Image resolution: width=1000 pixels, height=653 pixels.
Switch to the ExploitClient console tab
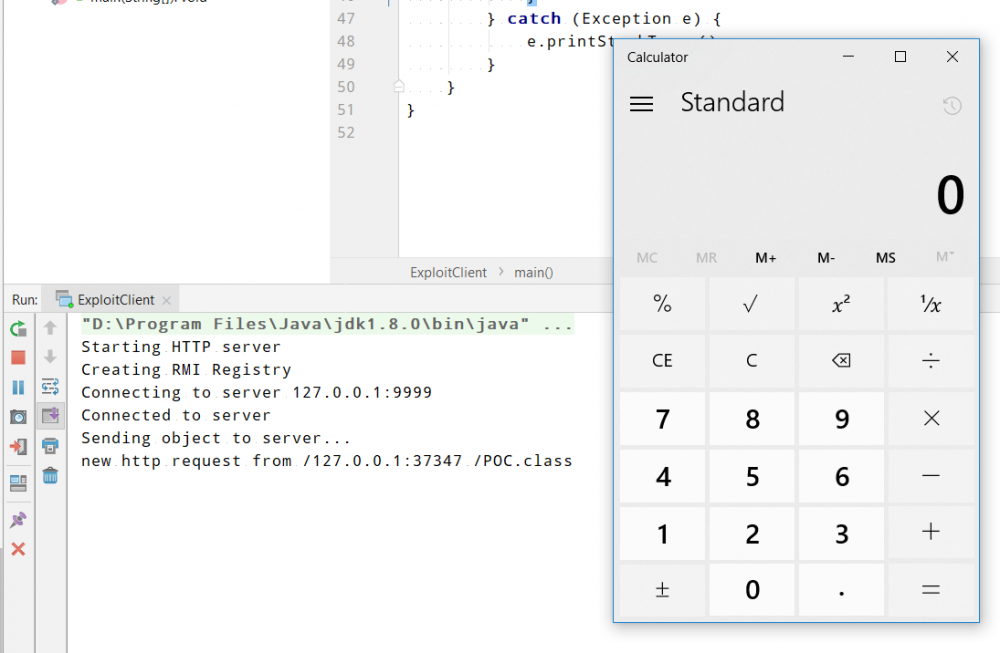coord(111,298)
